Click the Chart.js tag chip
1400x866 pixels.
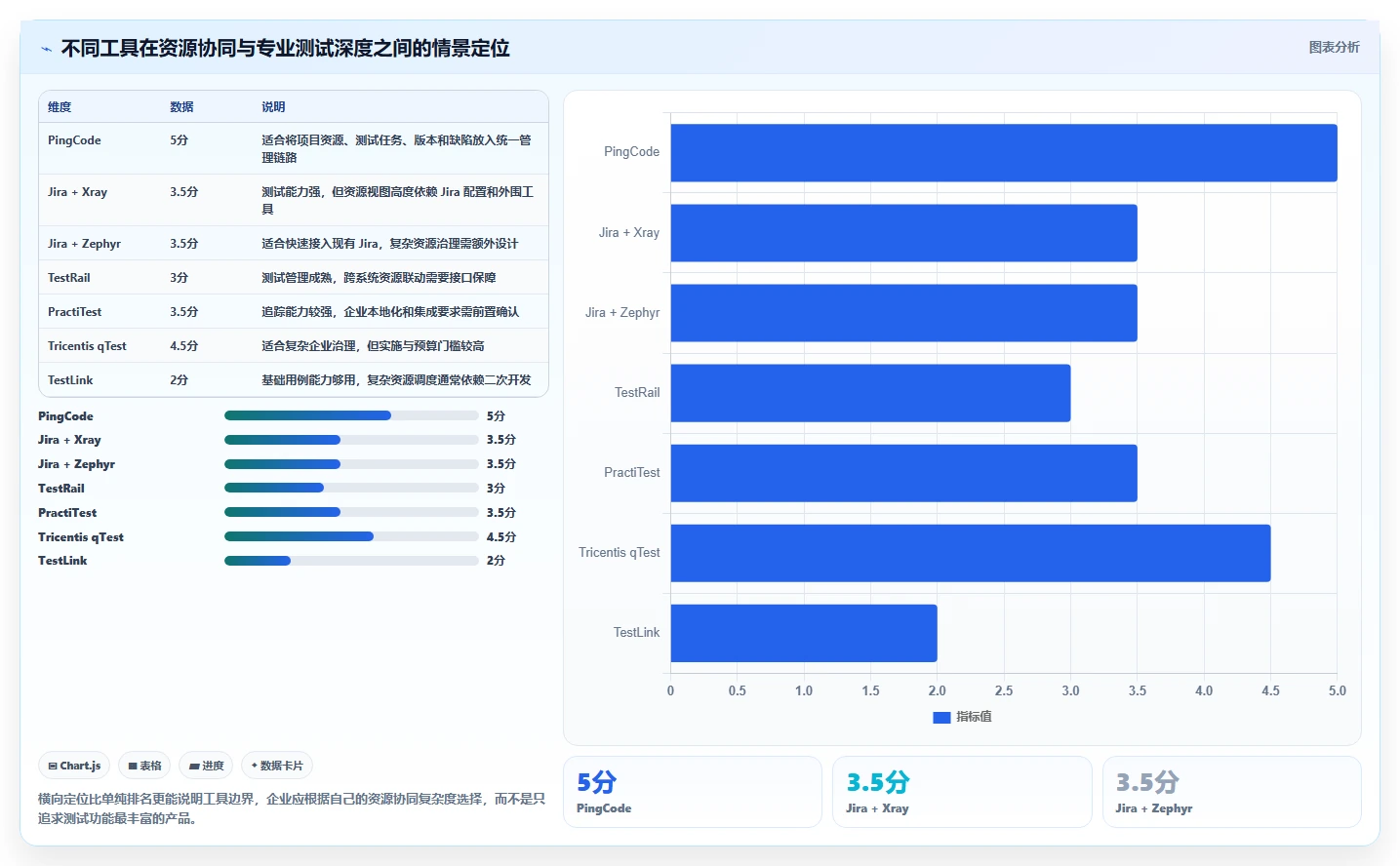[x=74, y=766]
